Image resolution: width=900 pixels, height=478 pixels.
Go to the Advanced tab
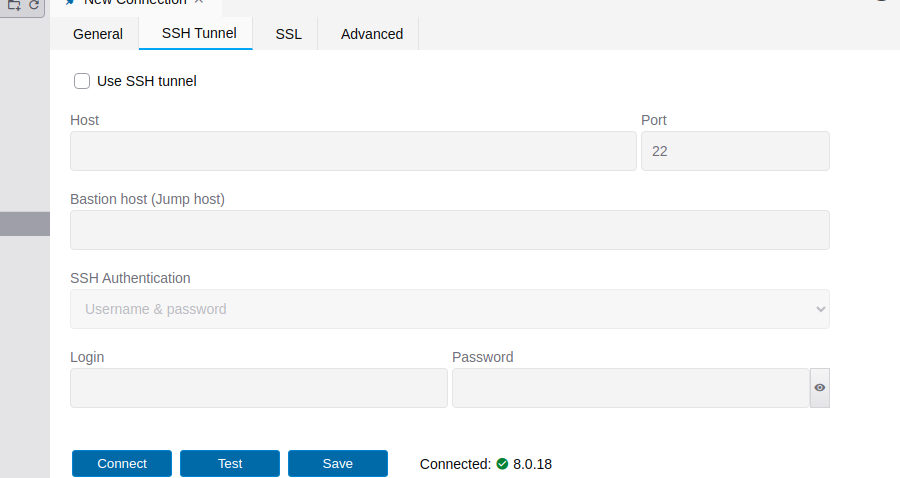372,34
